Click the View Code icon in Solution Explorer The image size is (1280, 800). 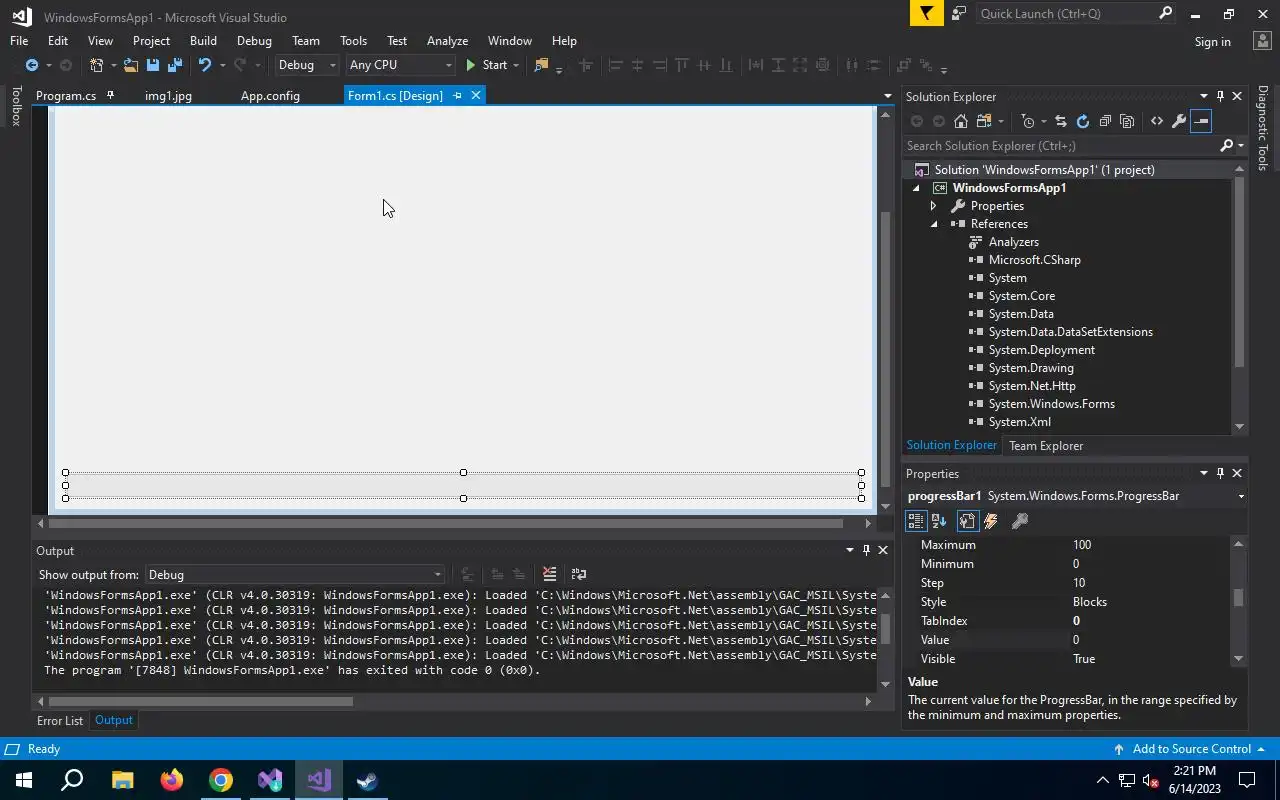pos(1157,121)
